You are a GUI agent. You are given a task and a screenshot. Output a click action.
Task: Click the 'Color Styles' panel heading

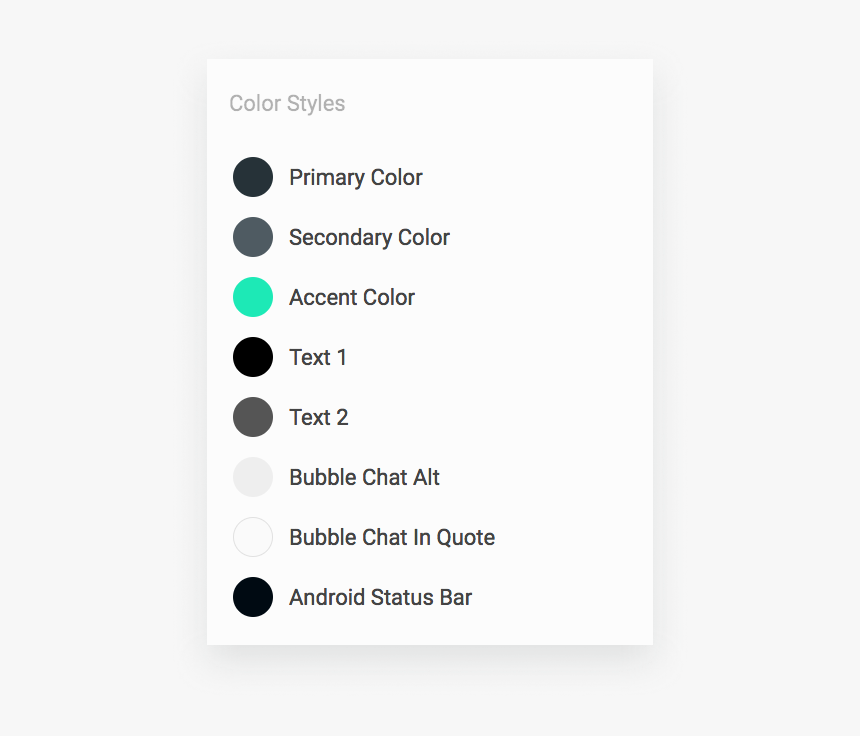(x=287, y=104)
